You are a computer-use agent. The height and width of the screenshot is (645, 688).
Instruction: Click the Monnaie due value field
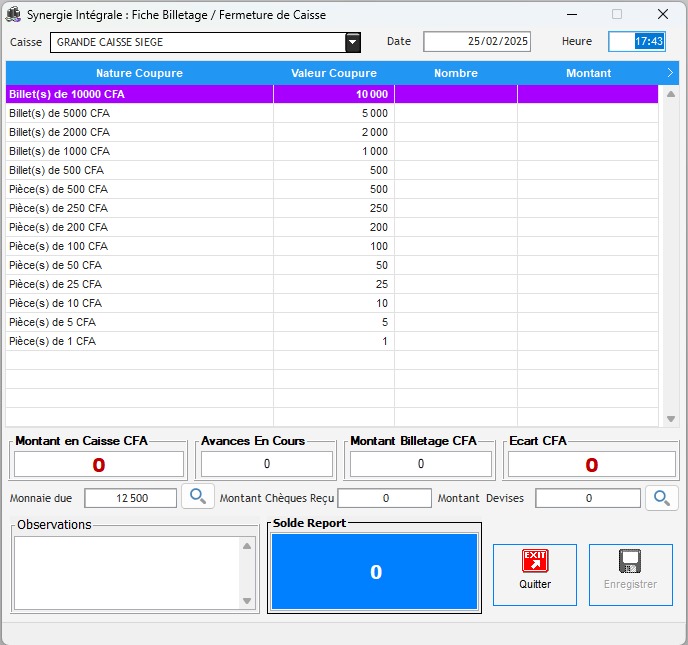[x=131, y=498]
